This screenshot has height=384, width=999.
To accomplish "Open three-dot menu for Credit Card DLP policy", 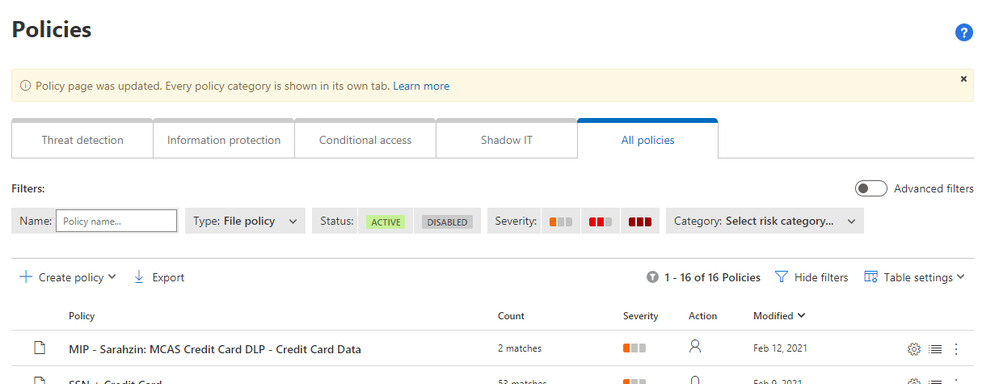I will (956, 349).
